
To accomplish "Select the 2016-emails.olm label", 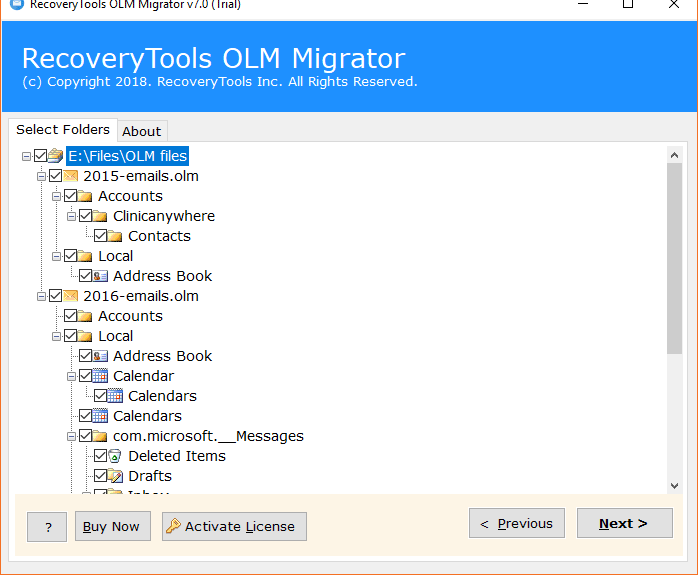I will click(141, 296).
